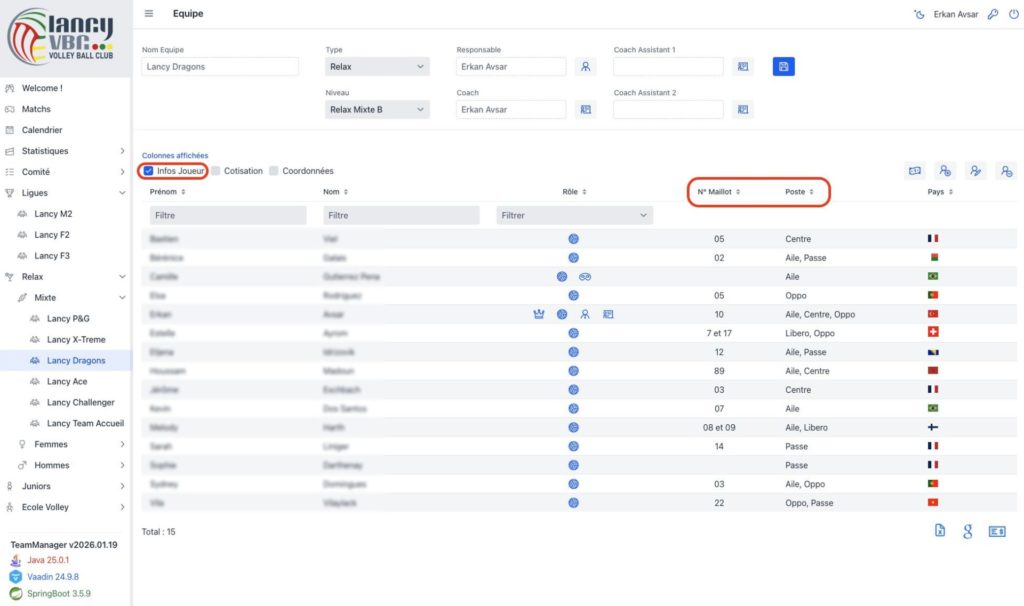Sort table by N° Maillot column

click(x=718, y=192)
